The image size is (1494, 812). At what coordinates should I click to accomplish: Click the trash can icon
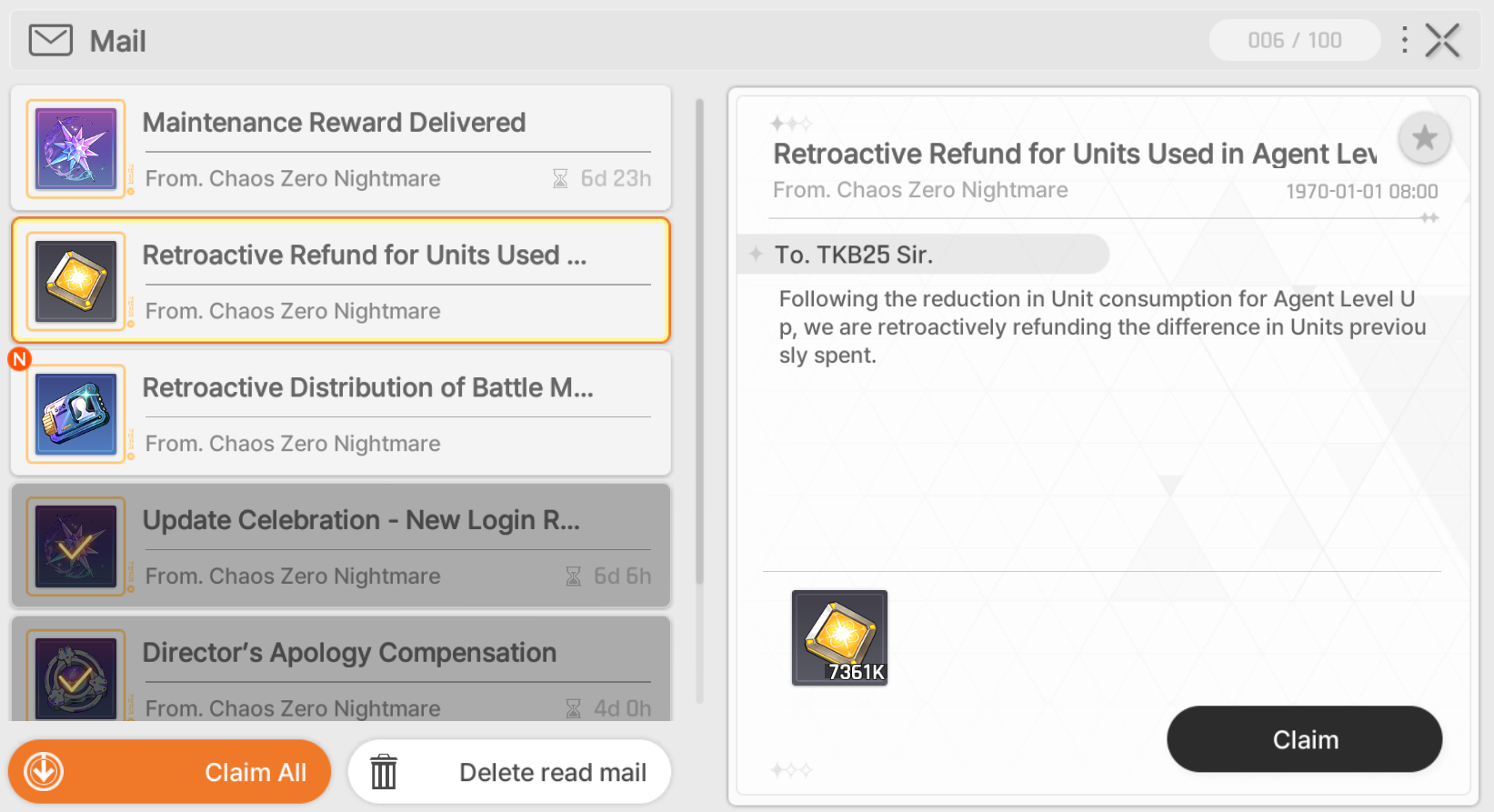[384, 772]
